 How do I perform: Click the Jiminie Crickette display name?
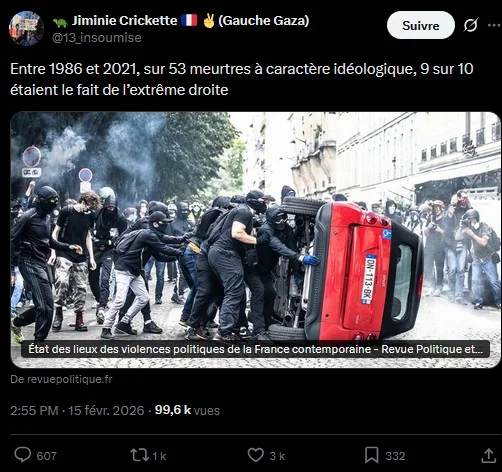pyautogui.click(x=124, y=21)
